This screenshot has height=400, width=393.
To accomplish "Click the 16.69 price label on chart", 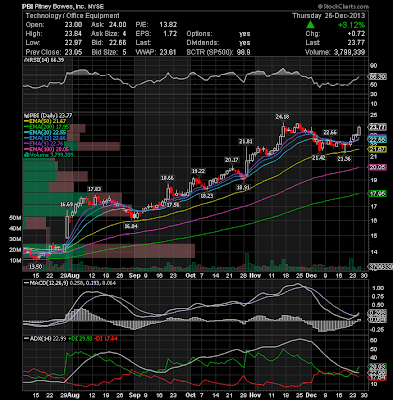I will tap(66, 204).
